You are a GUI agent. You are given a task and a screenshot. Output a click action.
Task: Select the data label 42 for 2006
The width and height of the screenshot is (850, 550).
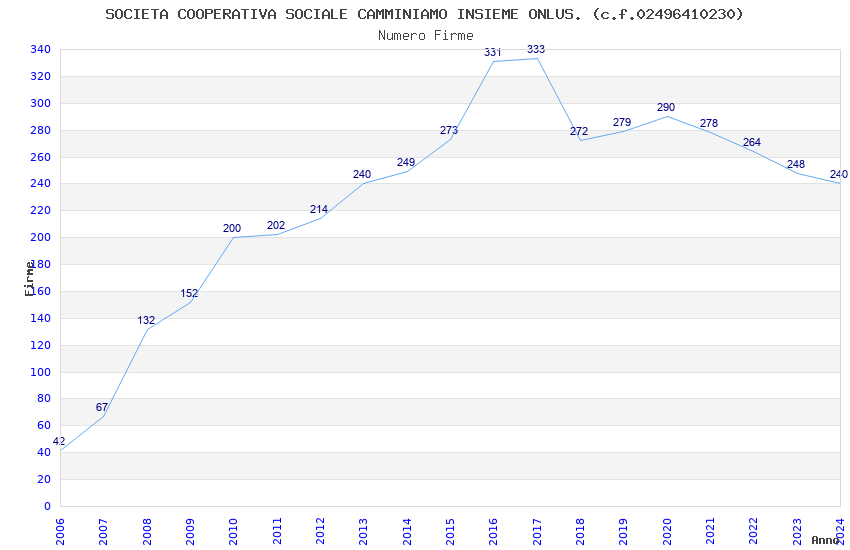tap(59, 441)
